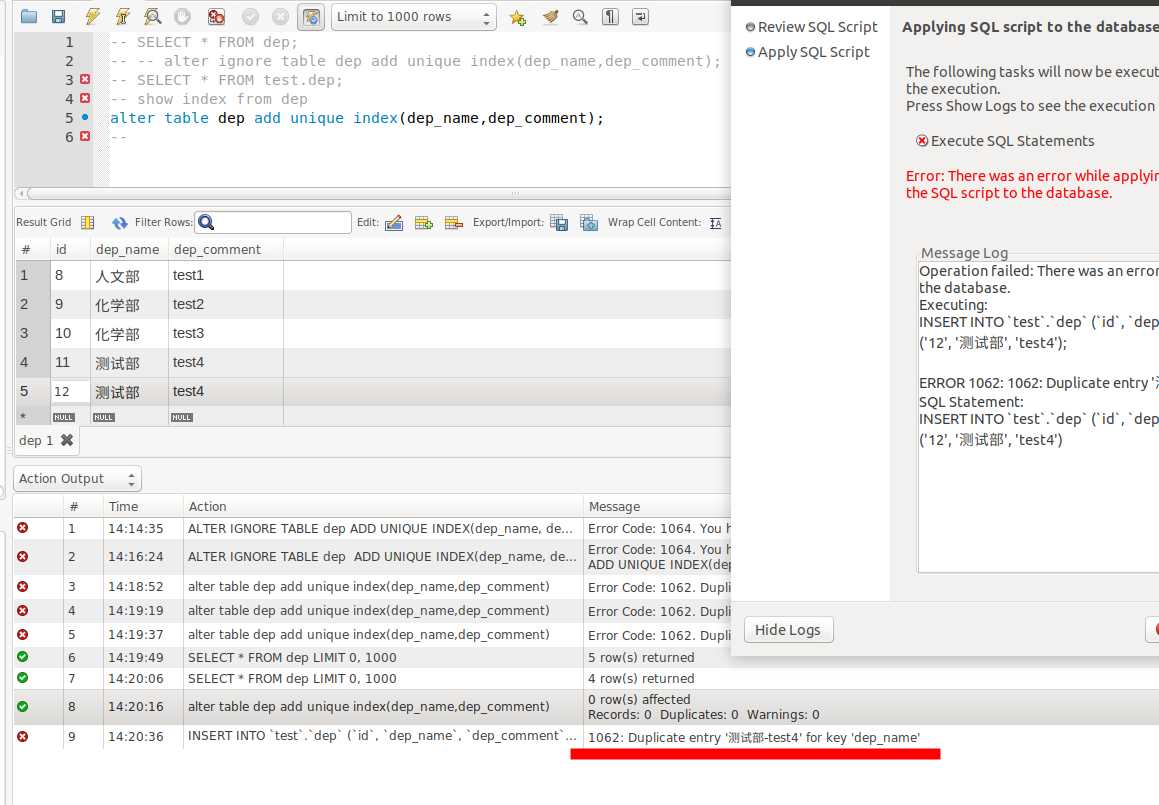Select action output row 1 at 14:14:35
The width and height of the screenshot is (1159, 805).
(x=372, y=529)
